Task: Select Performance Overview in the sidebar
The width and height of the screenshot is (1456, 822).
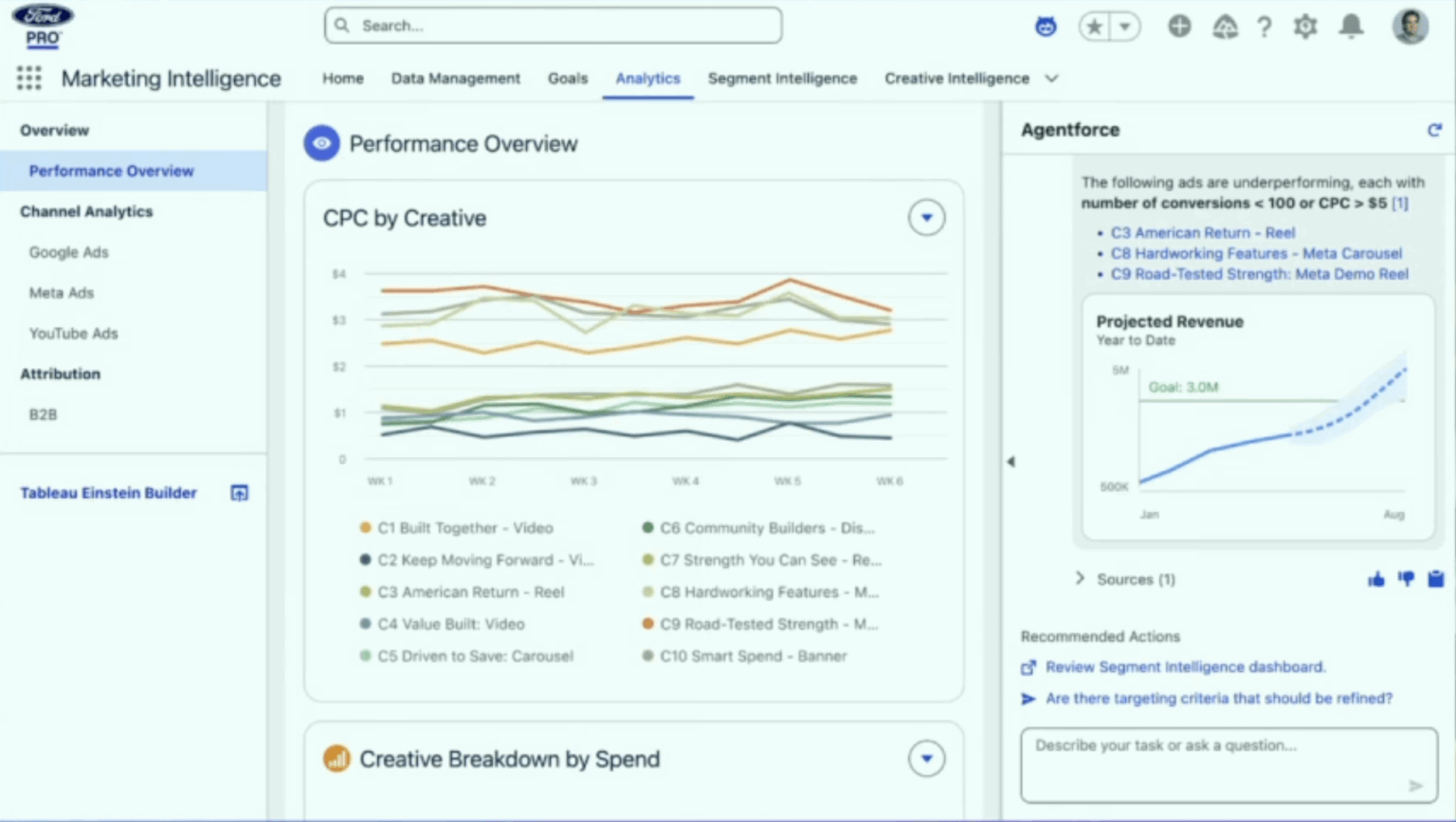Action: click(x=134, y=171)
